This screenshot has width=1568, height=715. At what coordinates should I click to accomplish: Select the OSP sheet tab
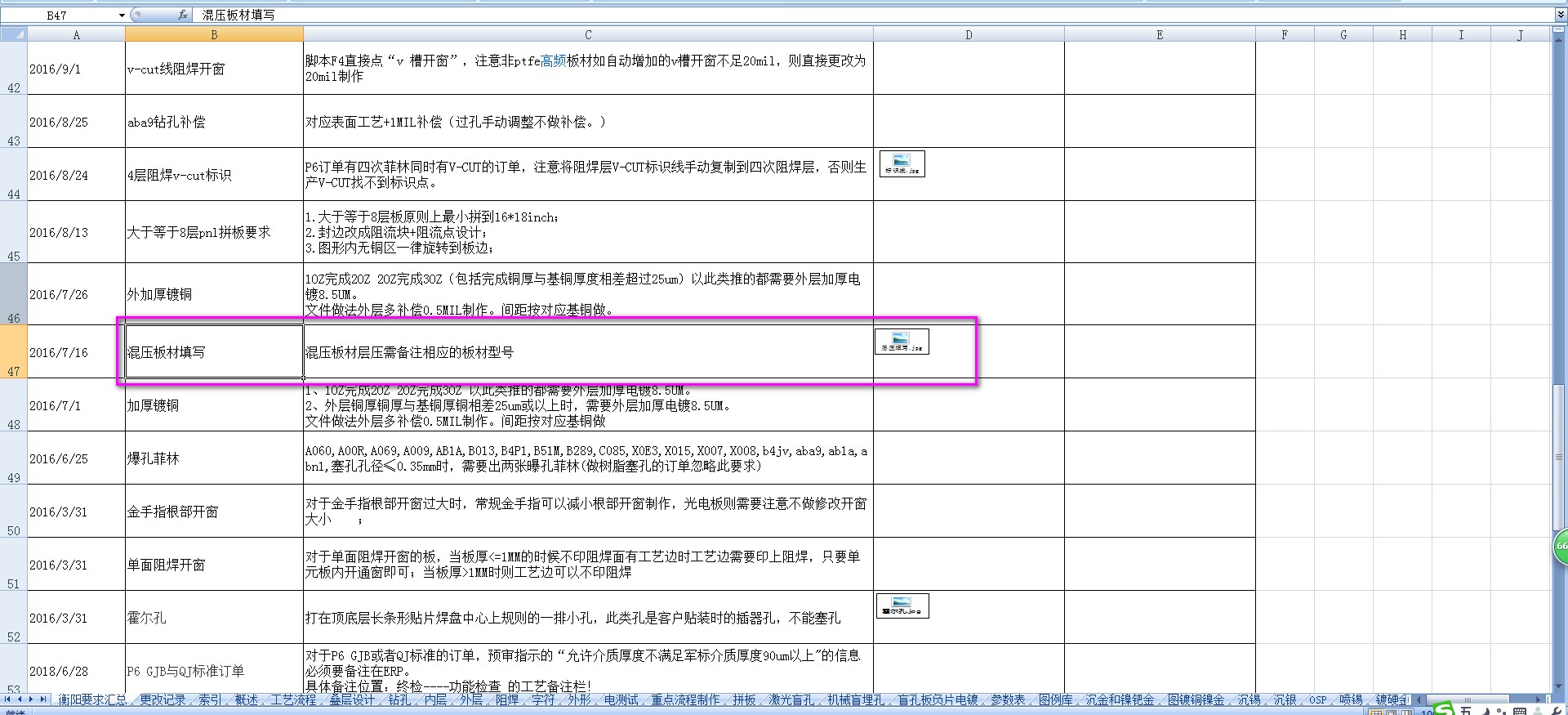1318,699
